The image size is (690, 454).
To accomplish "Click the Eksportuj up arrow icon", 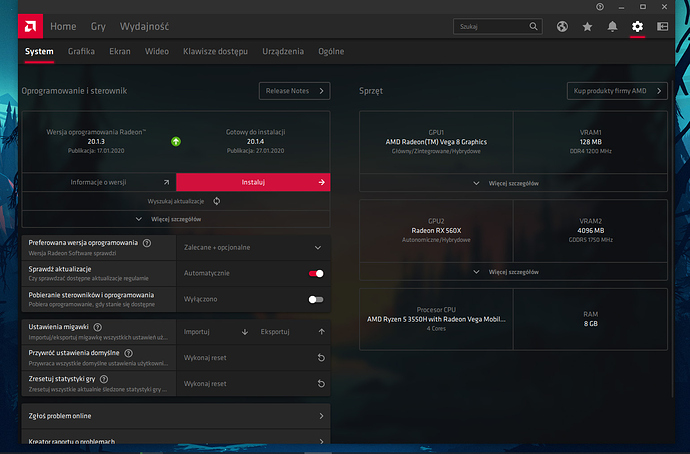I will 322,332.
